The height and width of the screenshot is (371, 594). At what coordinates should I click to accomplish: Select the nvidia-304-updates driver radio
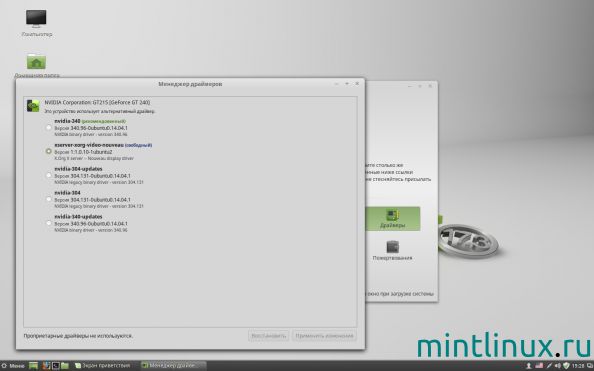(48, 175)
